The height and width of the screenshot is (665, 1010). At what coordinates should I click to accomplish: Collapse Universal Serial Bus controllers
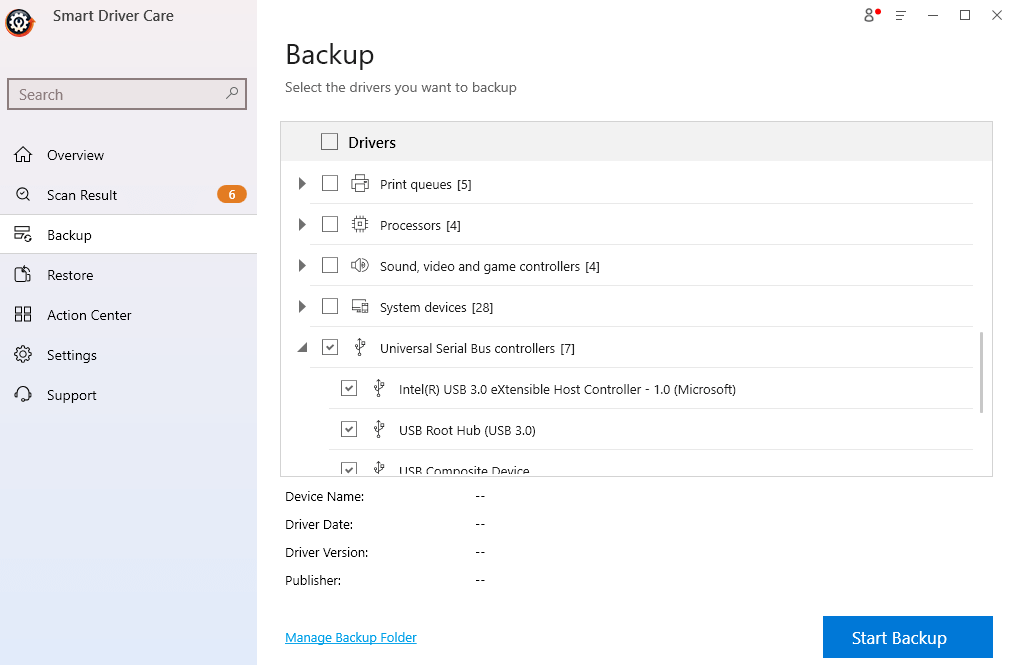[302, 347]
